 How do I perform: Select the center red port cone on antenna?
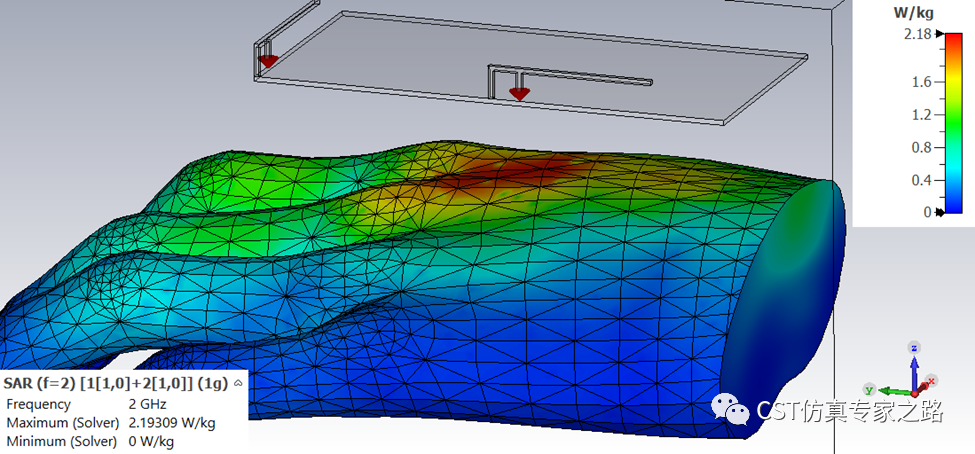click(519, 94)
